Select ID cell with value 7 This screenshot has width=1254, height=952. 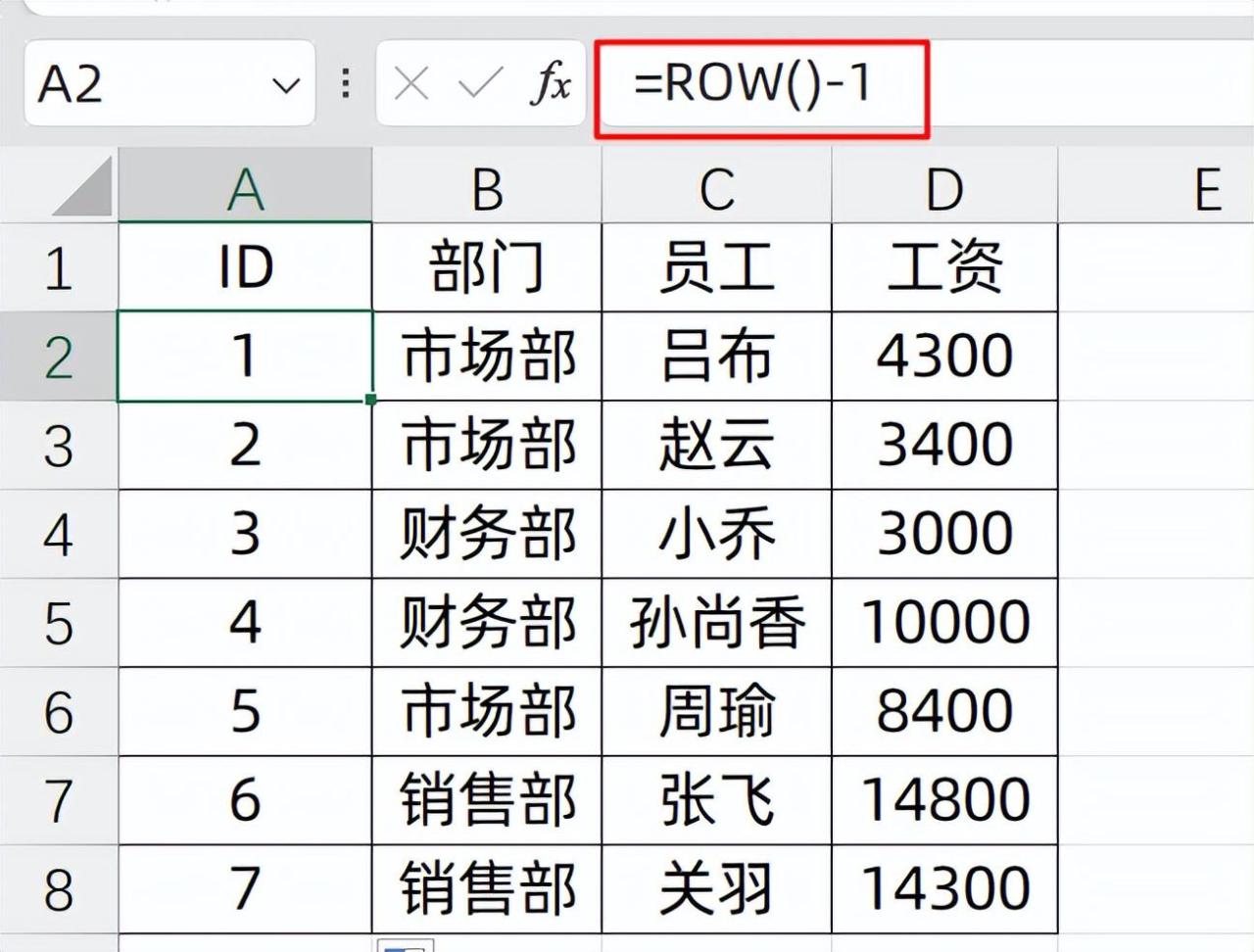[245, 888]
